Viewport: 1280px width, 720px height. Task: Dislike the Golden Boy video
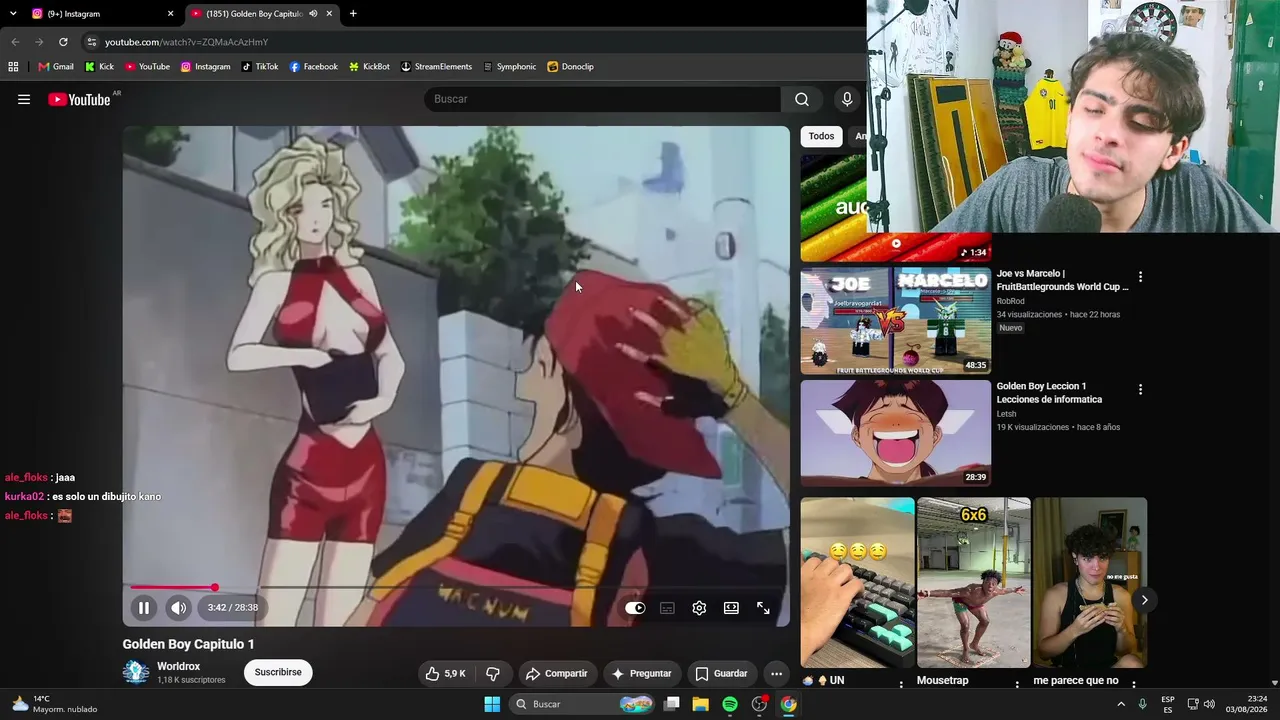click(x=493, y=673)
